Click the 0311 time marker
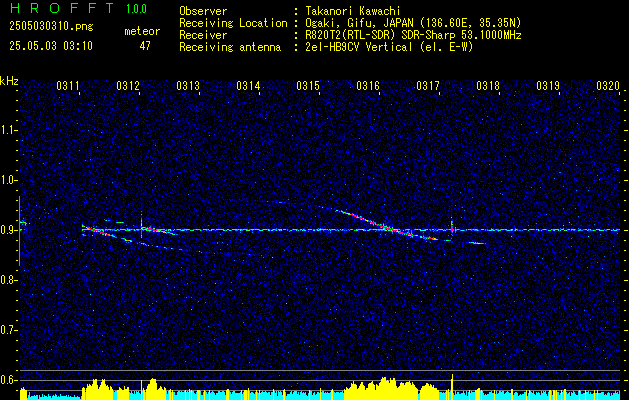Image resolution: width=629 pixels, height=400 pixels. (x=68, y=85)
